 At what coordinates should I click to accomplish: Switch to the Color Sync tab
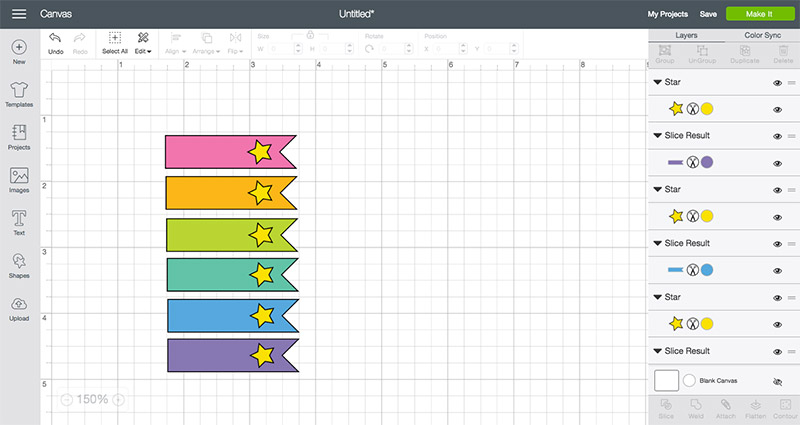[762, 35]
